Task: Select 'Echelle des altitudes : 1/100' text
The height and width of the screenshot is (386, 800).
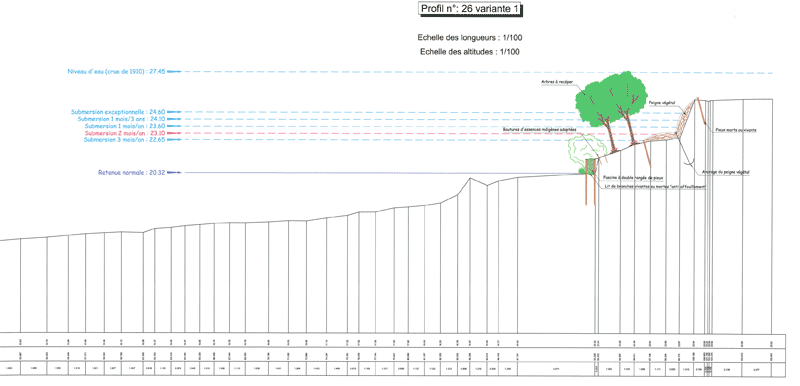Action: 470,52
